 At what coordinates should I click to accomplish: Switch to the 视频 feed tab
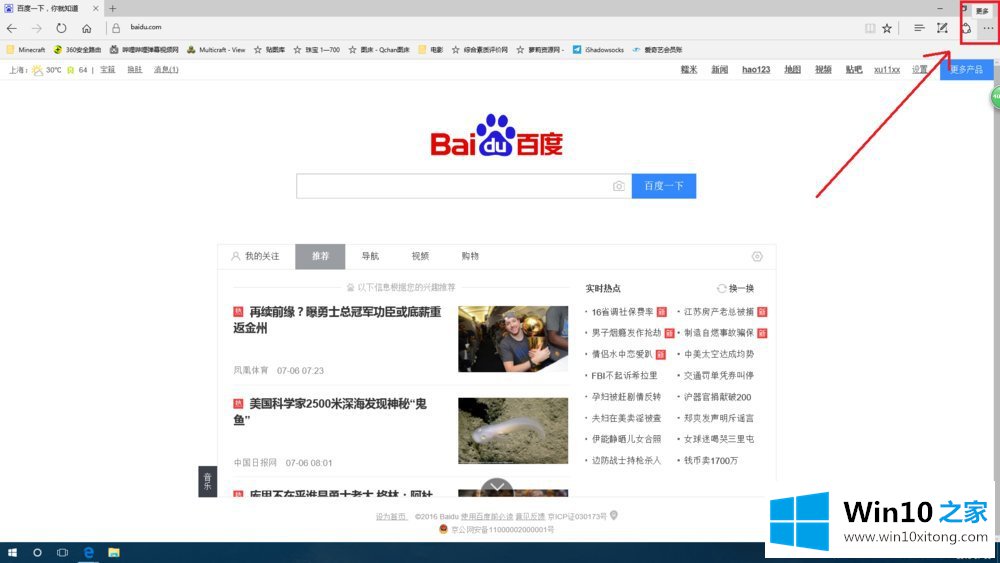click(x=420, y=256)
